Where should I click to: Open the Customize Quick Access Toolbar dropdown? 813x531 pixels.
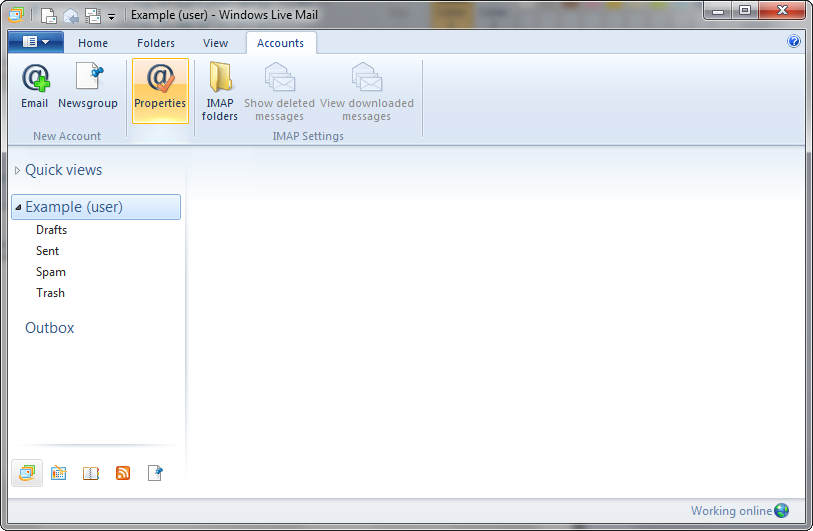click(x=111, y=16)
